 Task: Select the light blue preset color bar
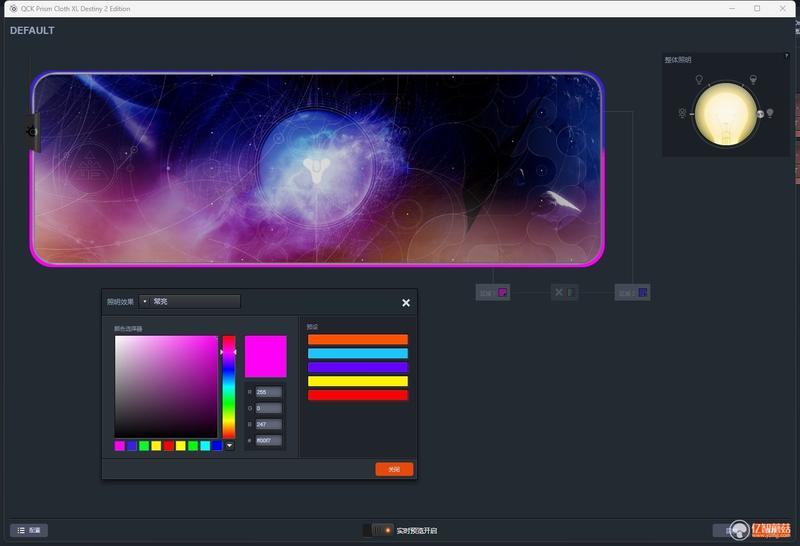pyautogui.click(x=358, y=353)
